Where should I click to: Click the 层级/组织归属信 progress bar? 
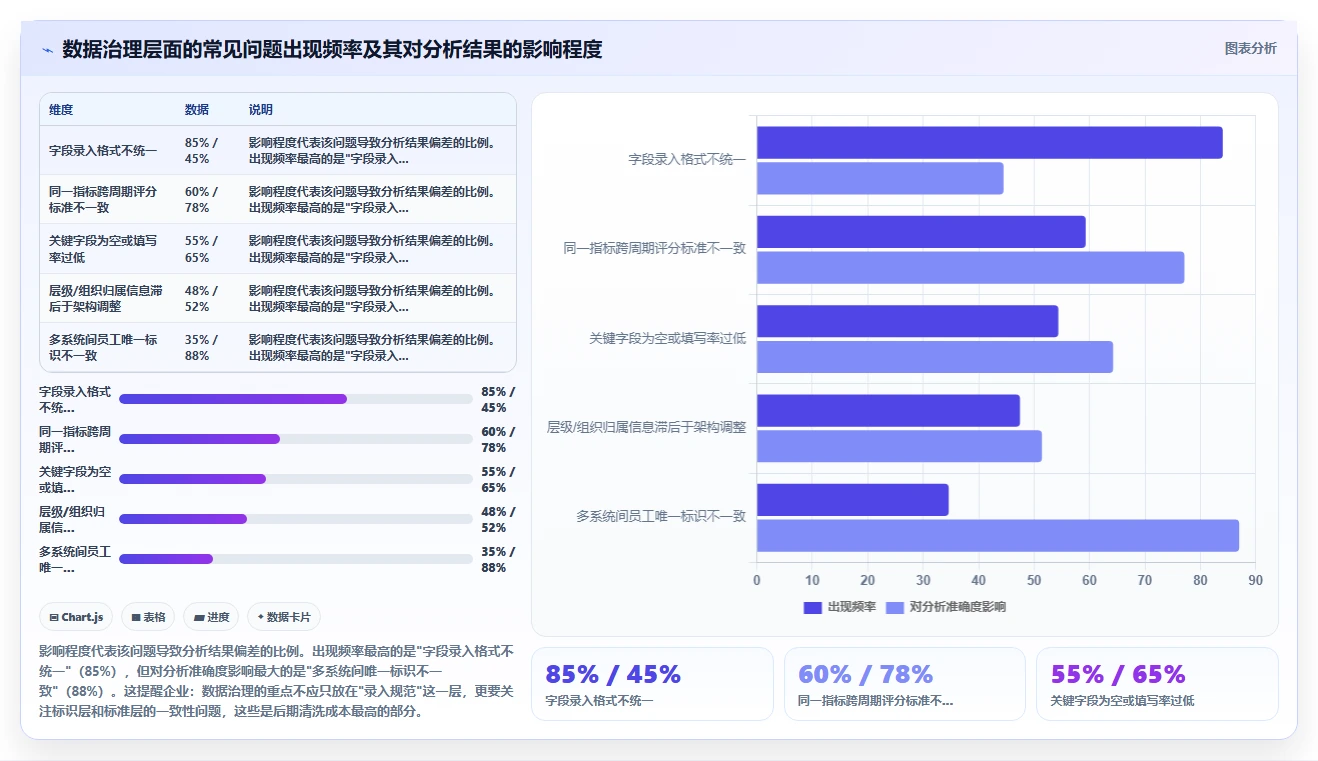296,519
